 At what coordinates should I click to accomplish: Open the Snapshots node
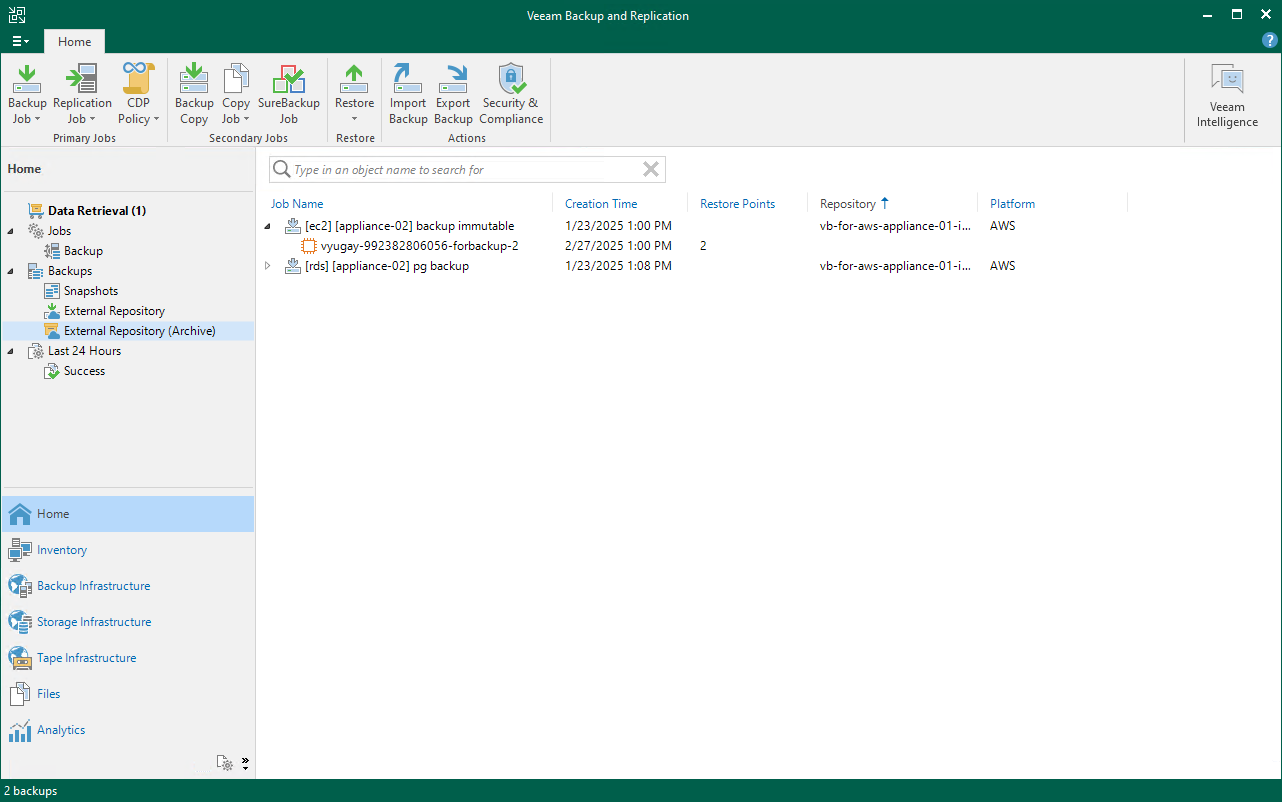[91, 291]
